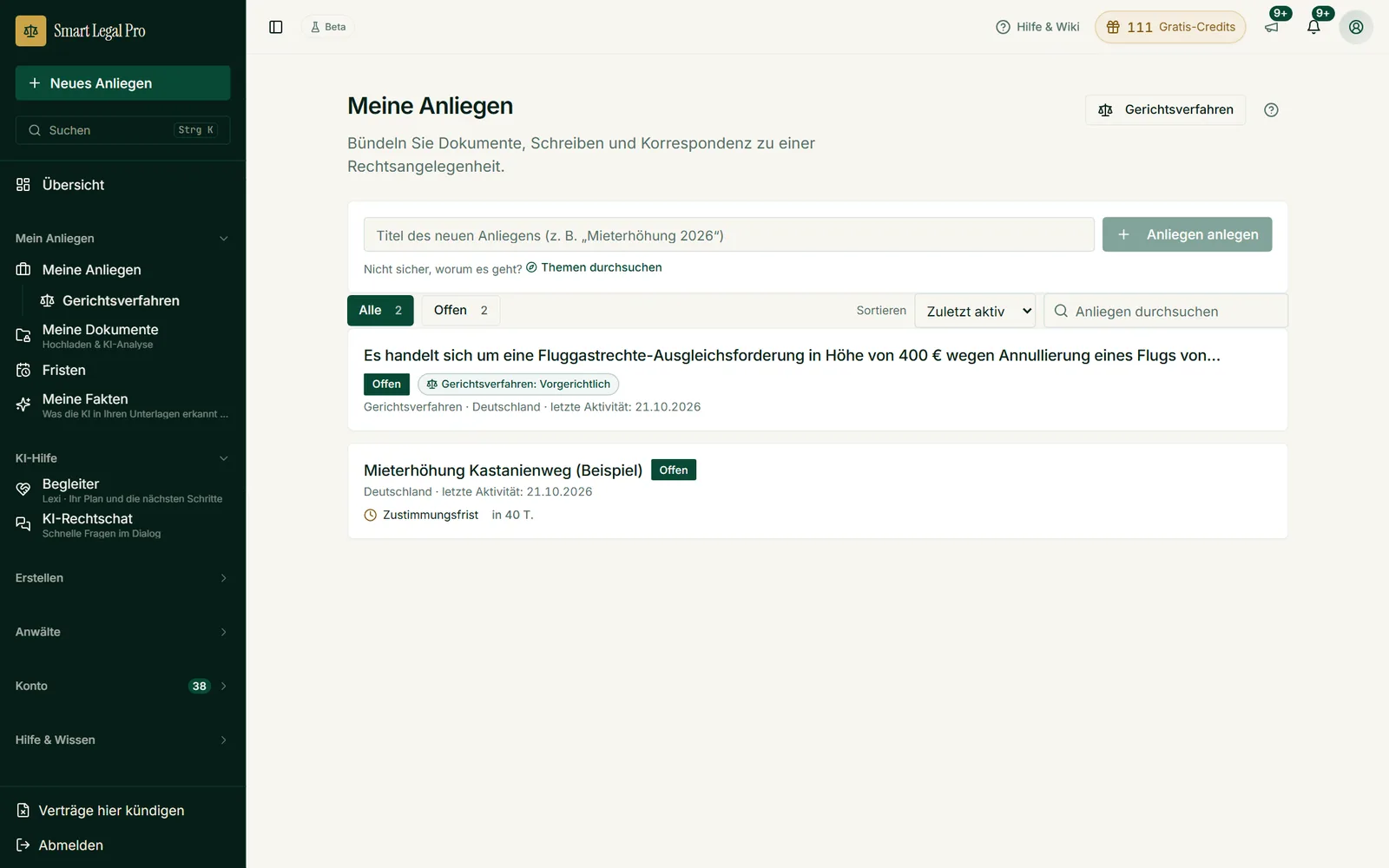Open the notifications bell icon
This screenshot has height=868, width=1389.
pos(1313,27)
